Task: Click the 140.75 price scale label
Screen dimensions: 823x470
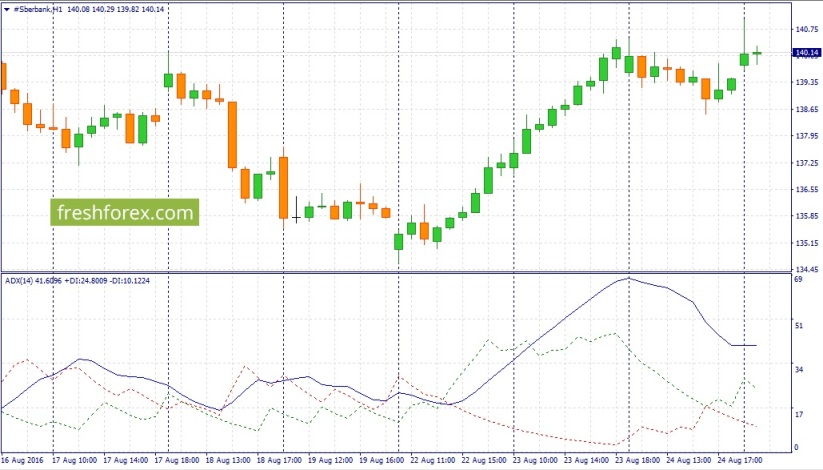Action: tap(807, 29)
